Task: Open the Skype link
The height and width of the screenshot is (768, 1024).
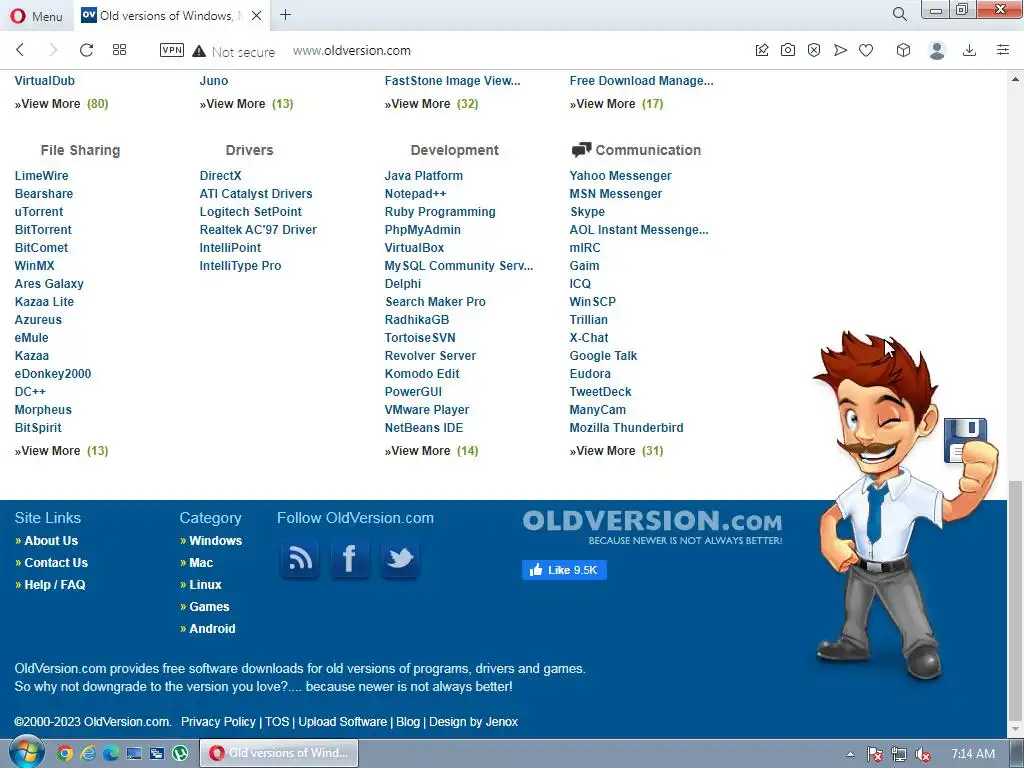Action: 587,212
